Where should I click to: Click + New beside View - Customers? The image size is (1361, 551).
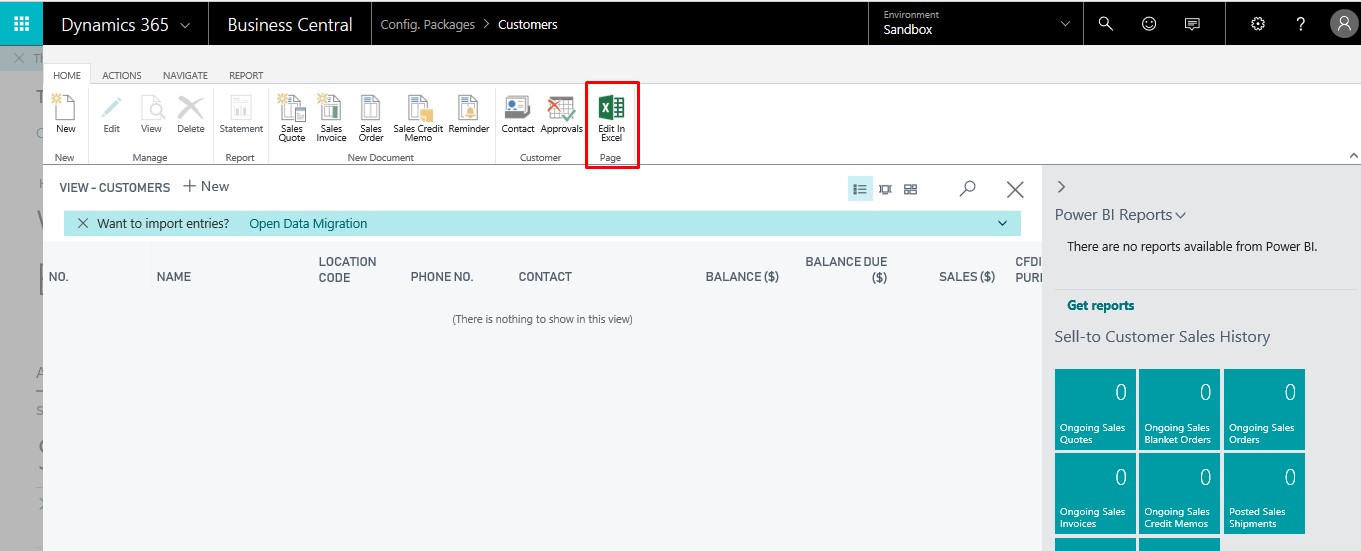tap(206, 186)
